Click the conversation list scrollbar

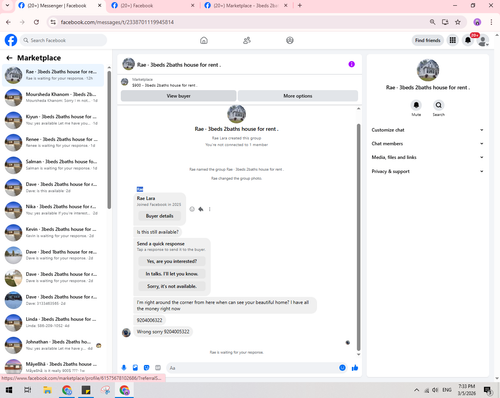tap(109, 139)
